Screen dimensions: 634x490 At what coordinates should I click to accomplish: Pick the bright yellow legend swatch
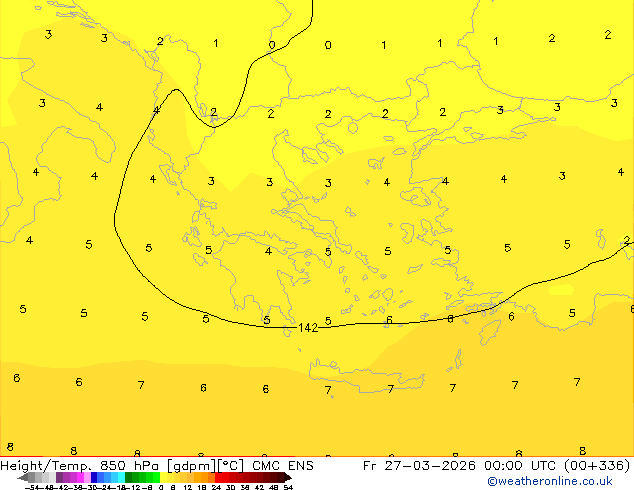163,477
